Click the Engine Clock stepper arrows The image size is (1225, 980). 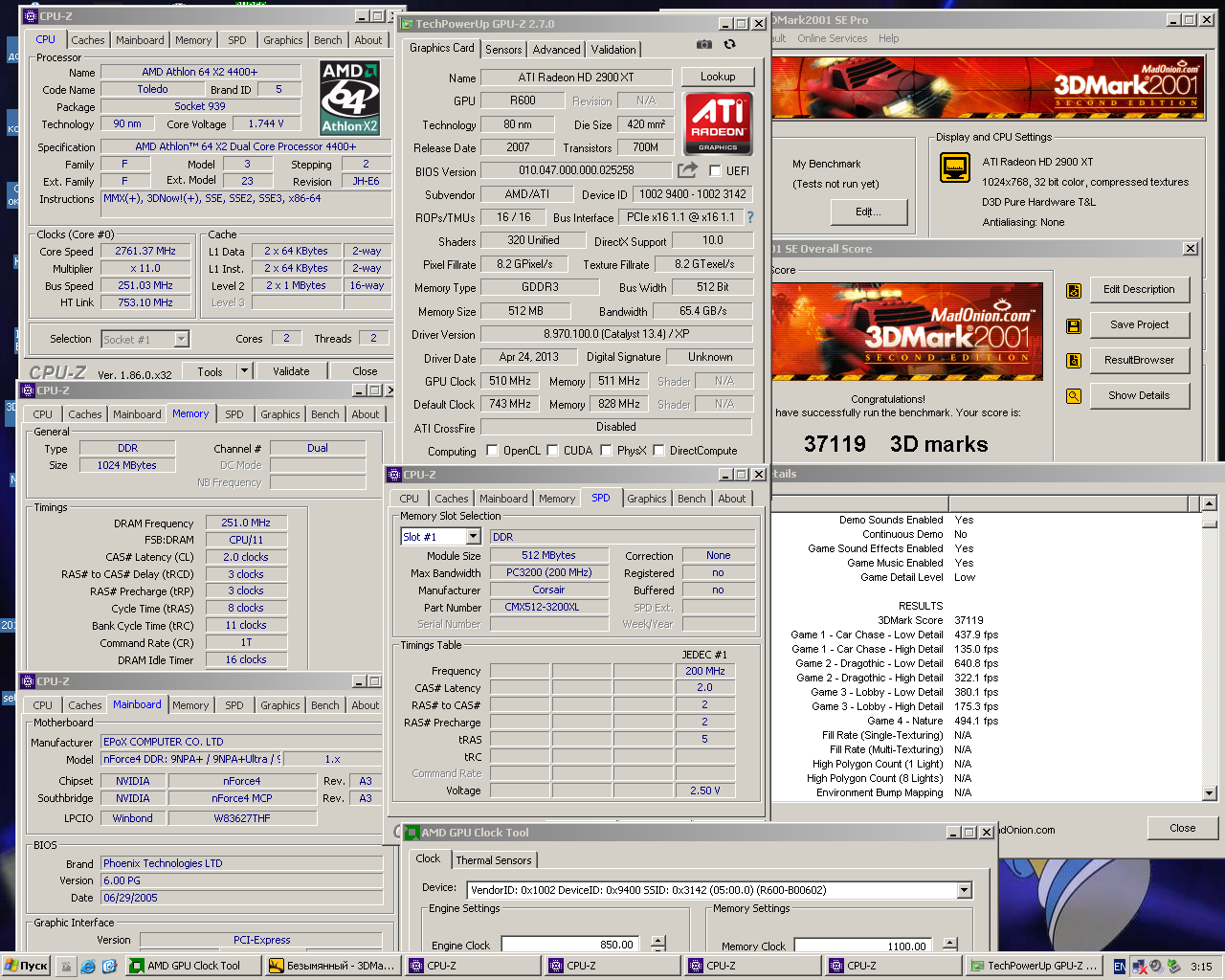[657, 945]
